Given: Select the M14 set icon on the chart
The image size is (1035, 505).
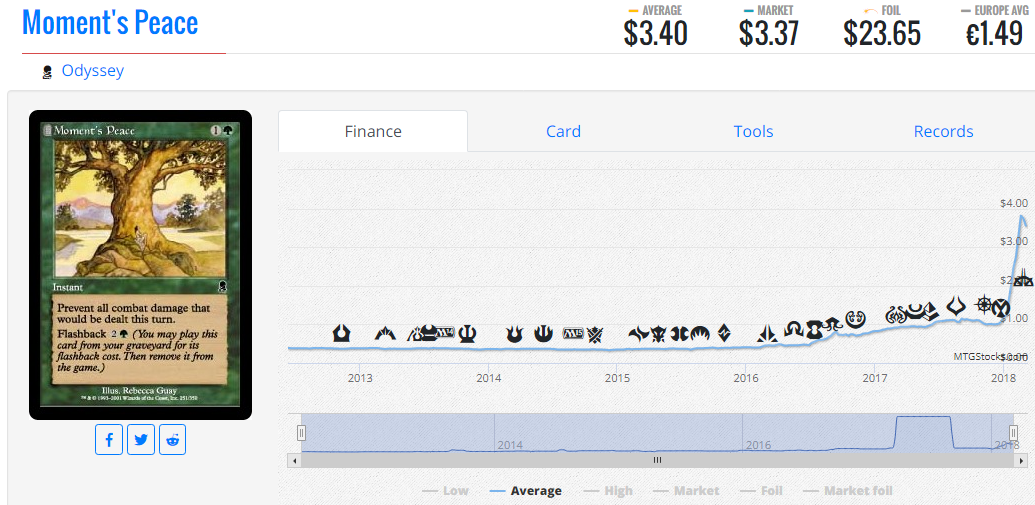Looking at the screenshot, I should click(445, 333).
